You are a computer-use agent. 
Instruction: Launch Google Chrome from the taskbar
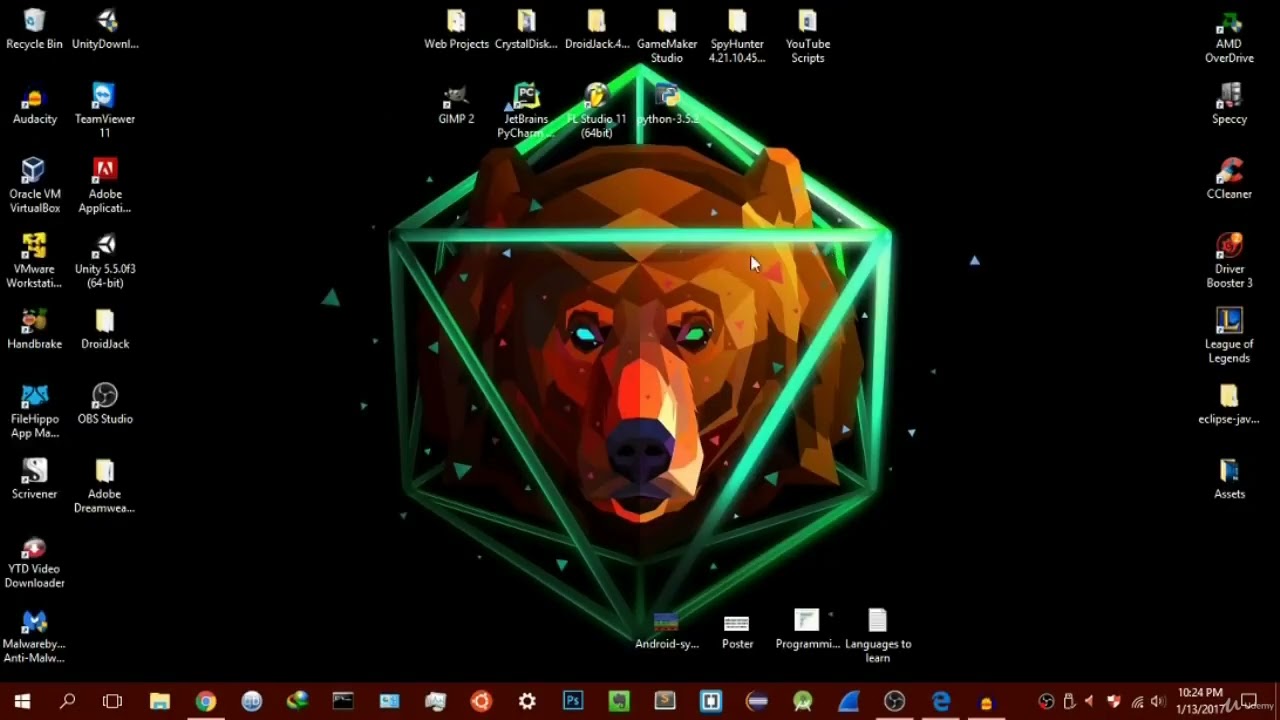(x=205, y=701)
